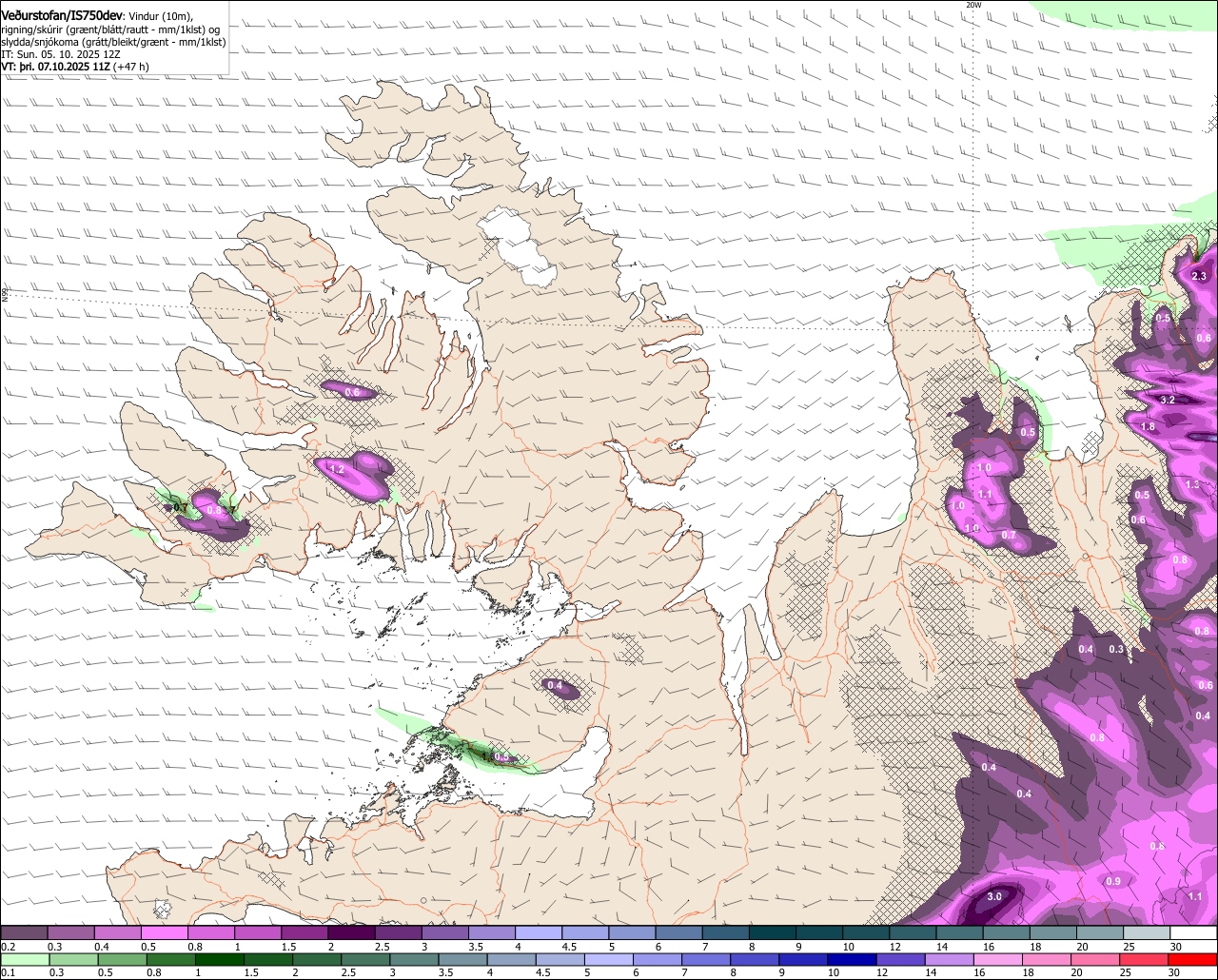The image size is (1218, 980).
Task: Click the 'IT: Sun. 05. 10. 2025 12Z' line
Action: point(61,54)
